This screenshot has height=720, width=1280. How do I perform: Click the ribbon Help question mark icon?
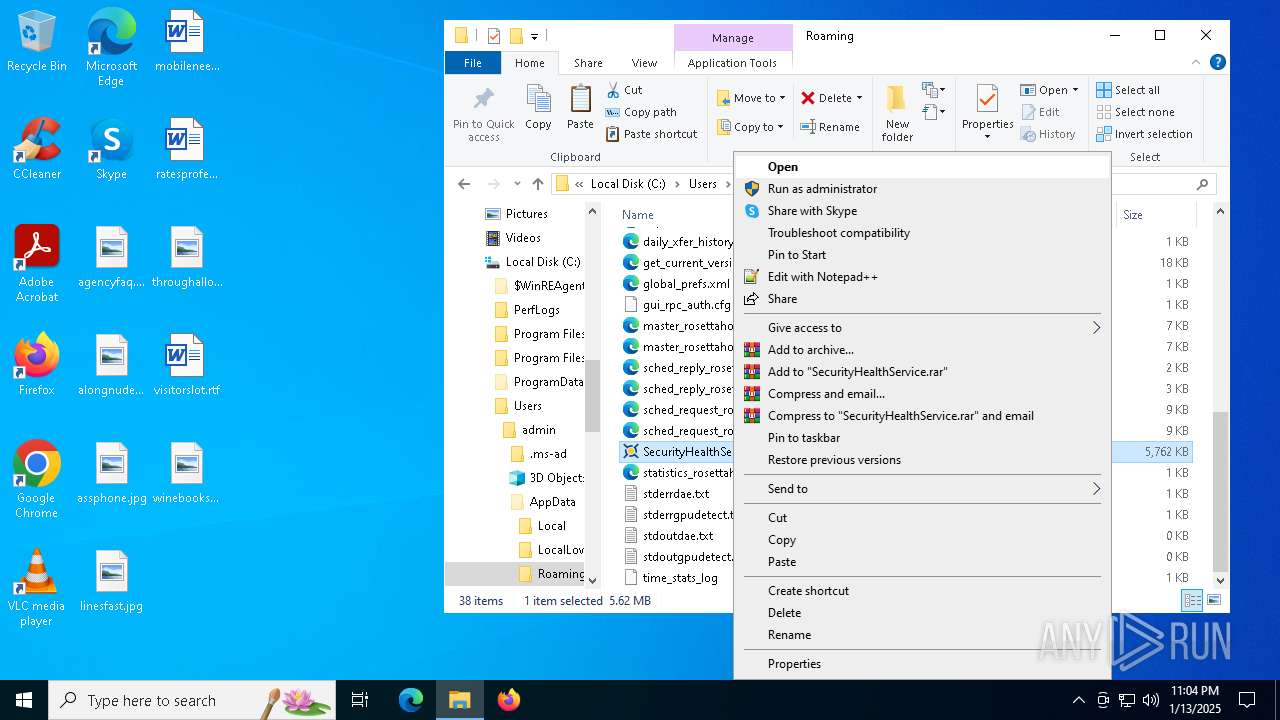(1217, 62)
